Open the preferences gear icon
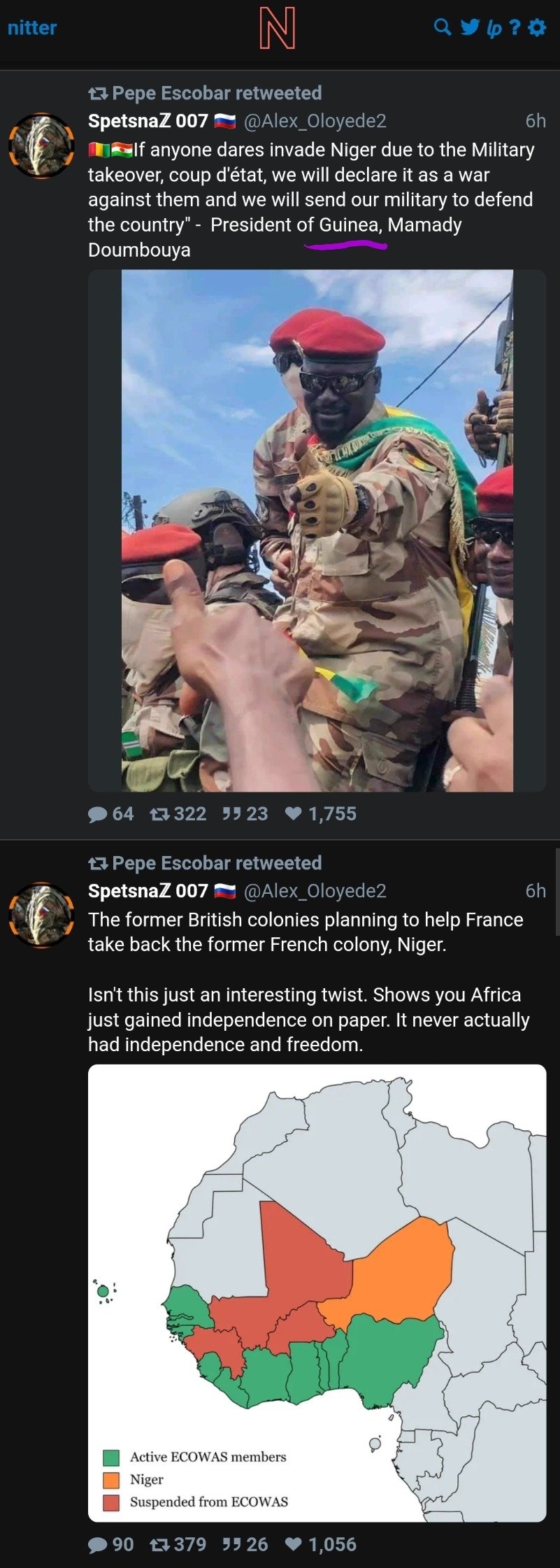Screen dimensions: 560x1568 [x=537, y=27]
